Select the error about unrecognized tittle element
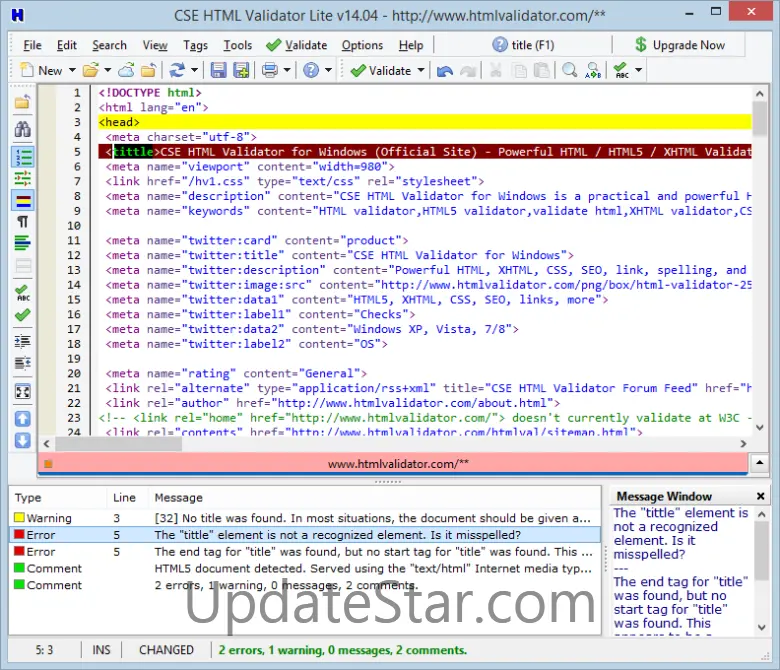 pyautogui.click(x=305, y=535)
